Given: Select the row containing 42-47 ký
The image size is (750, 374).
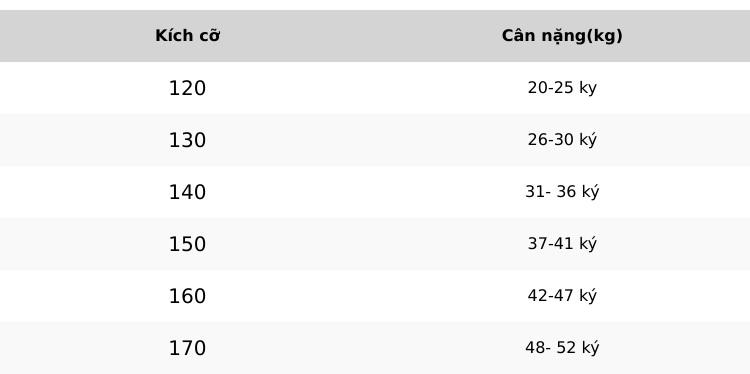Looking at the screenshot, I should tap(375, 296).
